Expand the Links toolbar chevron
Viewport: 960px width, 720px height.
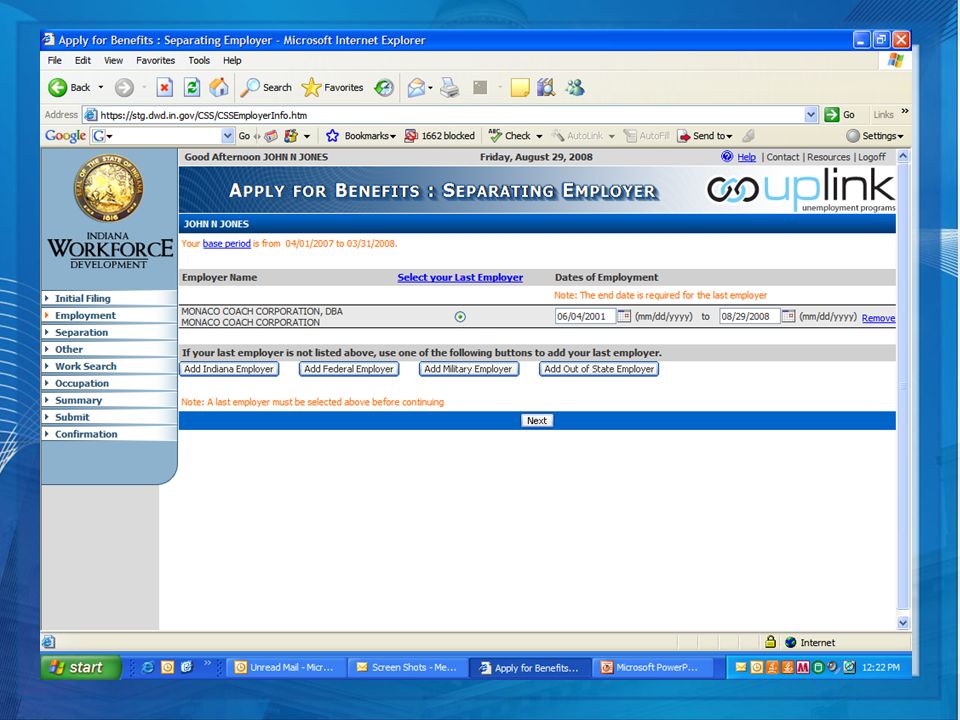click(905, 111)
